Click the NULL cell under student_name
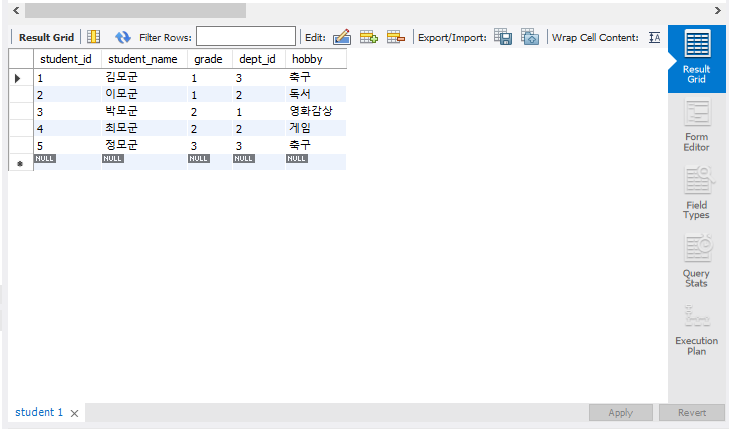This screenshot has height=429, width=729. click(x=144, y=162)
